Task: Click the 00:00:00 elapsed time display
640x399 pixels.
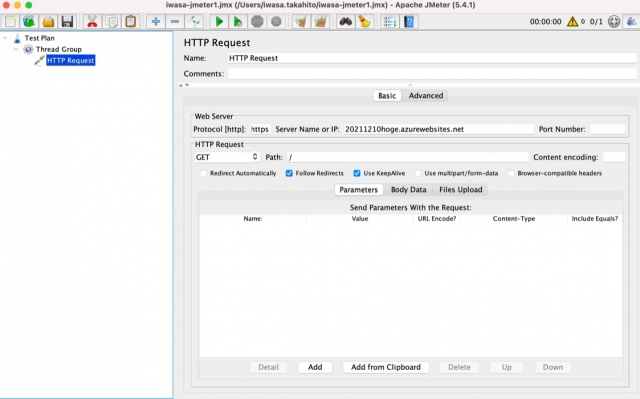Action: 545,22
